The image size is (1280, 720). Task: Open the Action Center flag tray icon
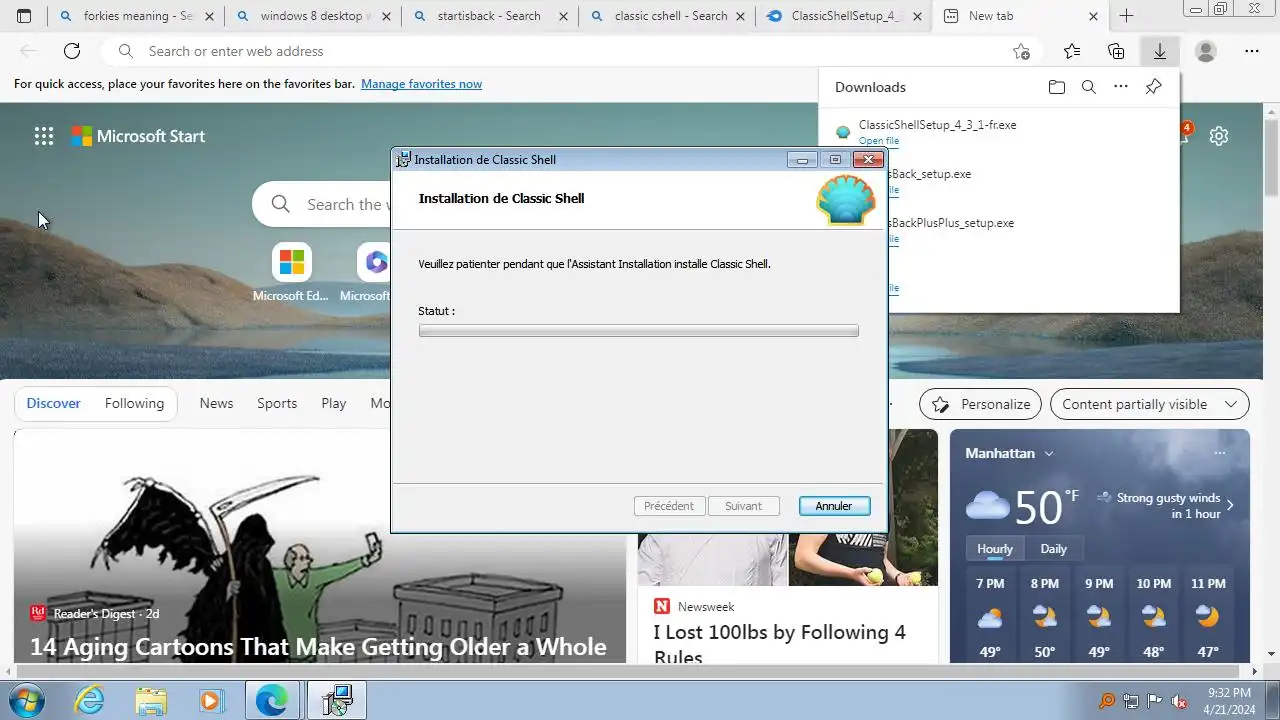(1154, 701)
